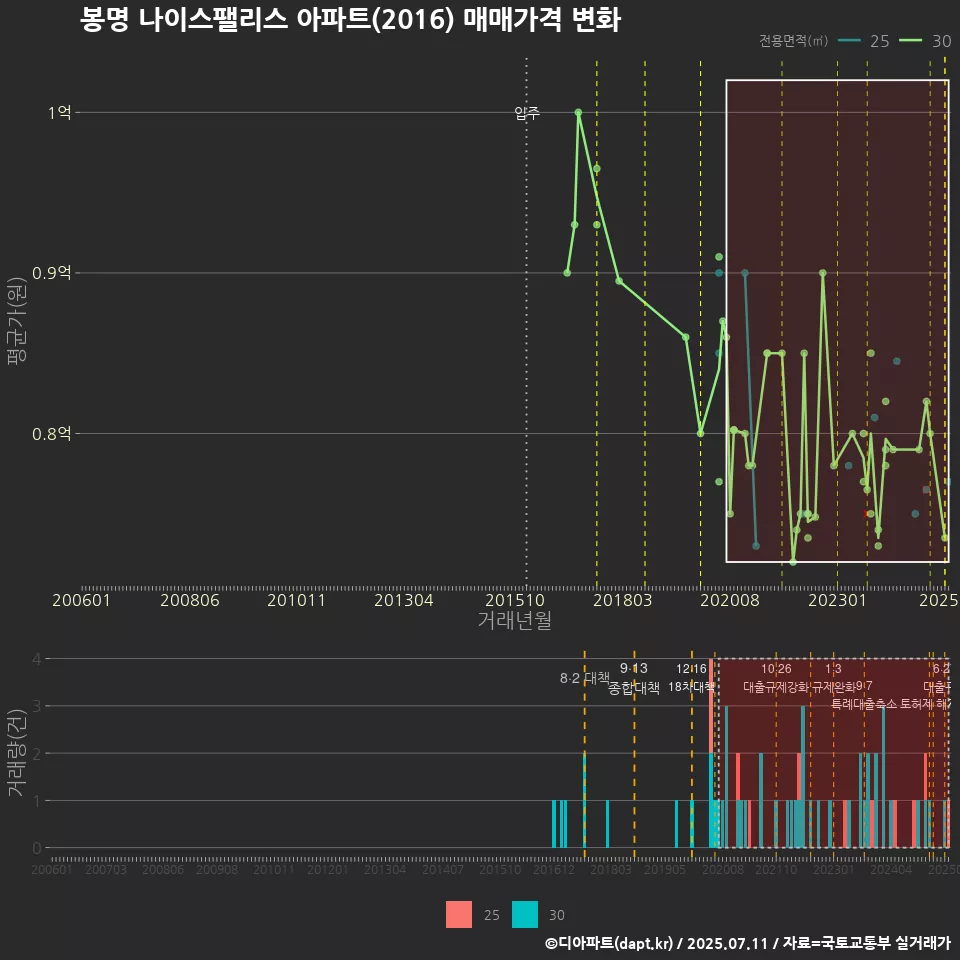Click the 특례대출축소 annotation text

pos(864,704)
